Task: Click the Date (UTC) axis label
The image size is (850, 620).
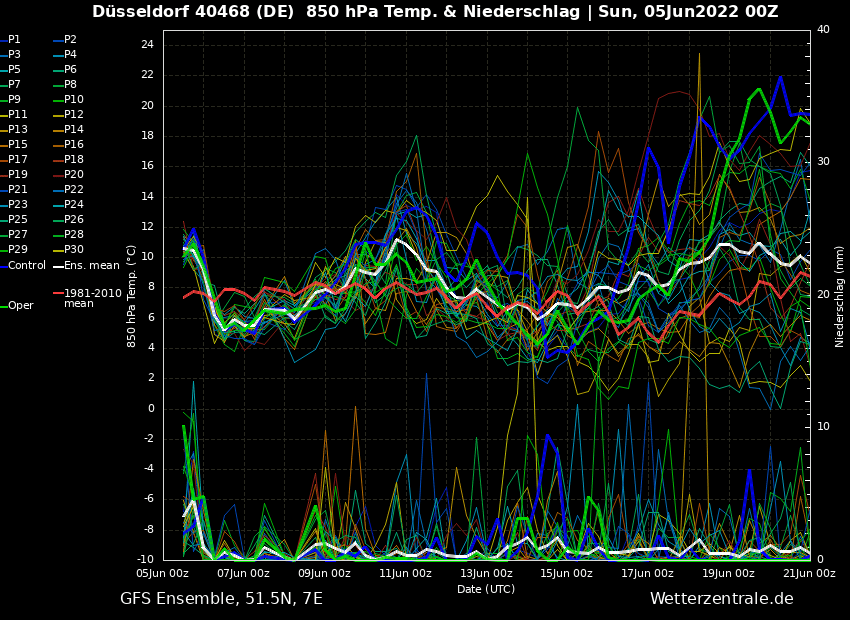Action: coord(486,590)
